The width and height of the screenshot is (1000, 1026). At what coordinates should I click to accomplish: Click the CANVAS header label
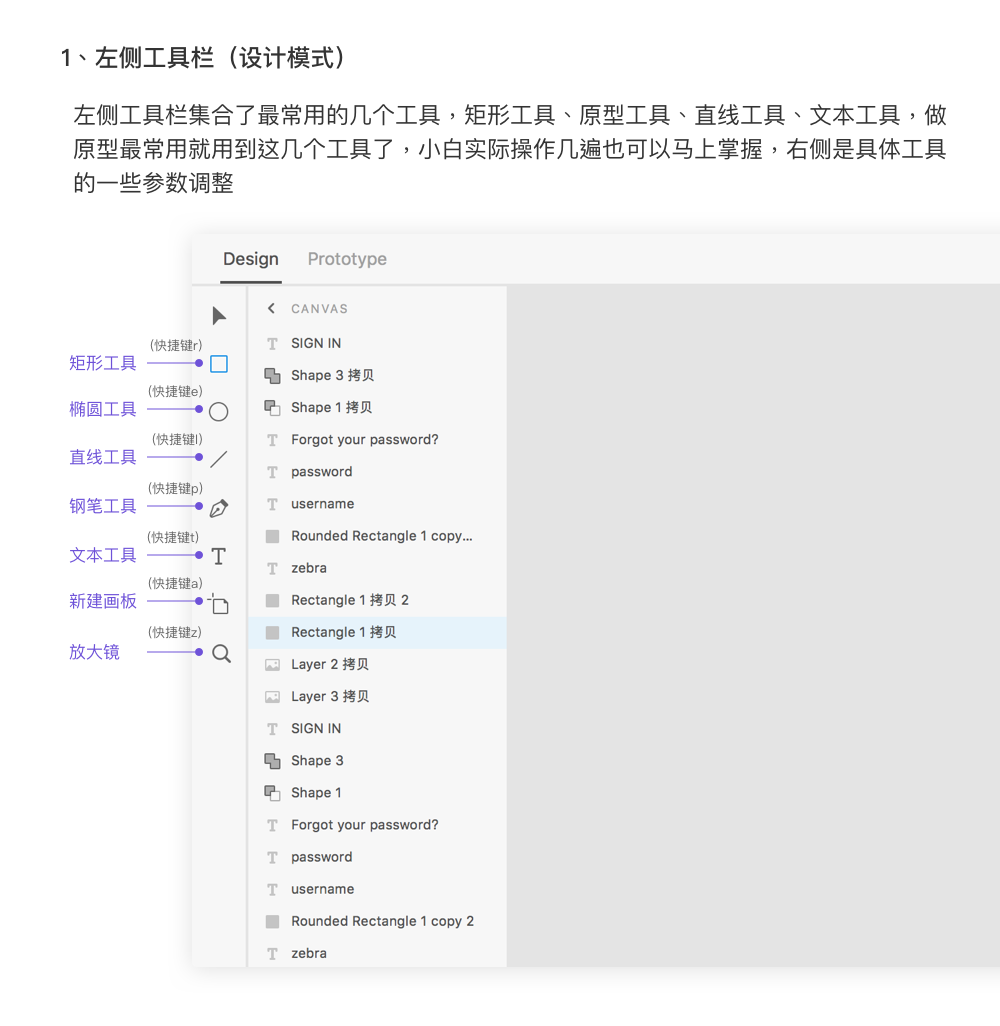tap(319, 309)
